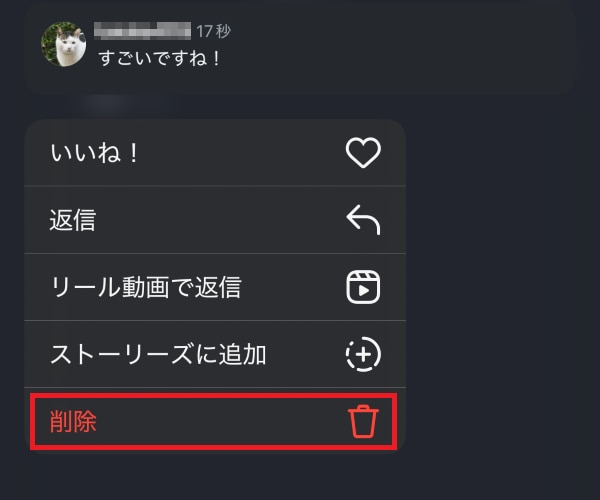Click the red trash can icon
The image size is (600, 500).
pyautogui.click(x=363, y=421)
